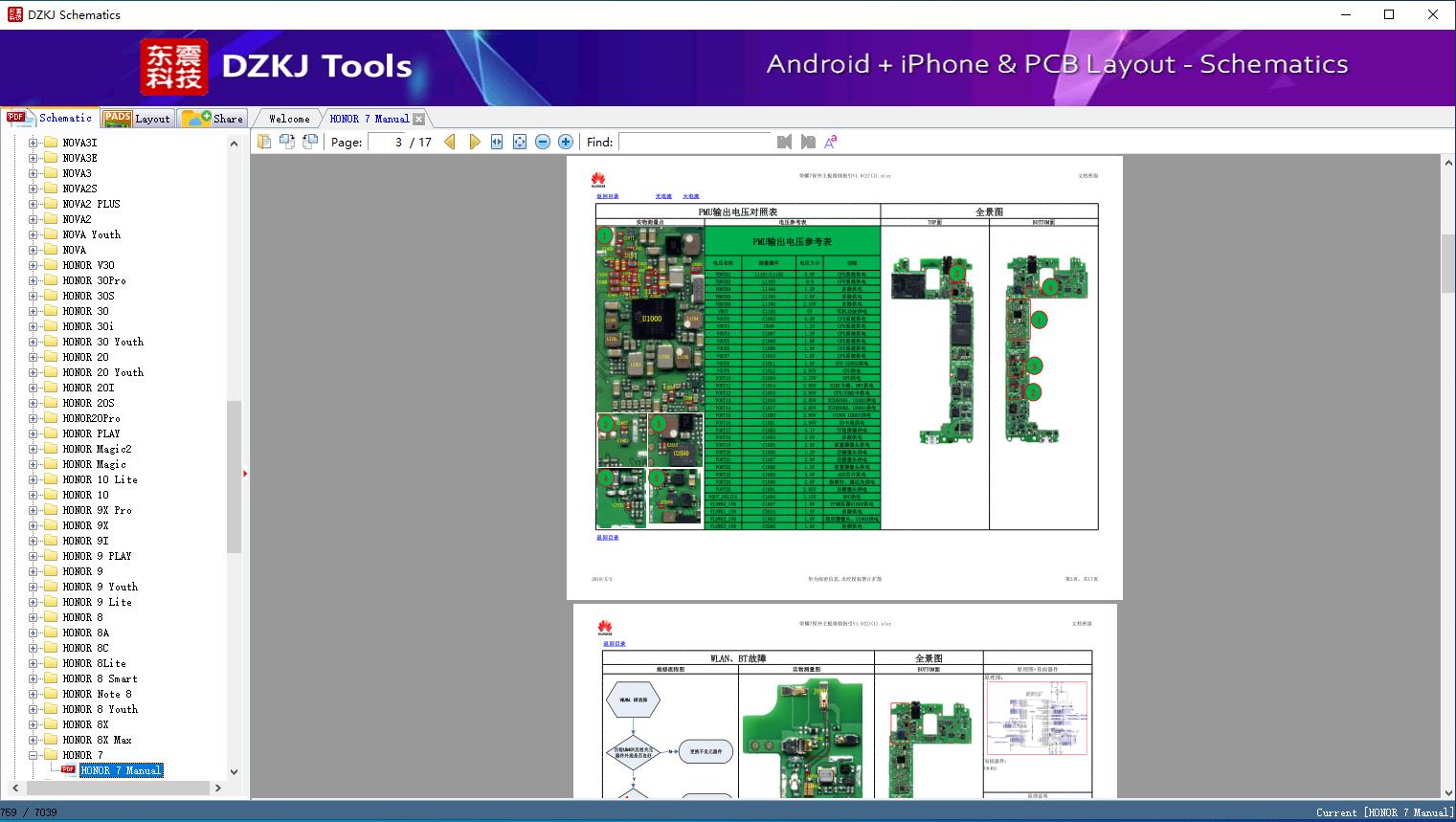Expand the HONOR 30Pro folder

click(x=34, y=280)
